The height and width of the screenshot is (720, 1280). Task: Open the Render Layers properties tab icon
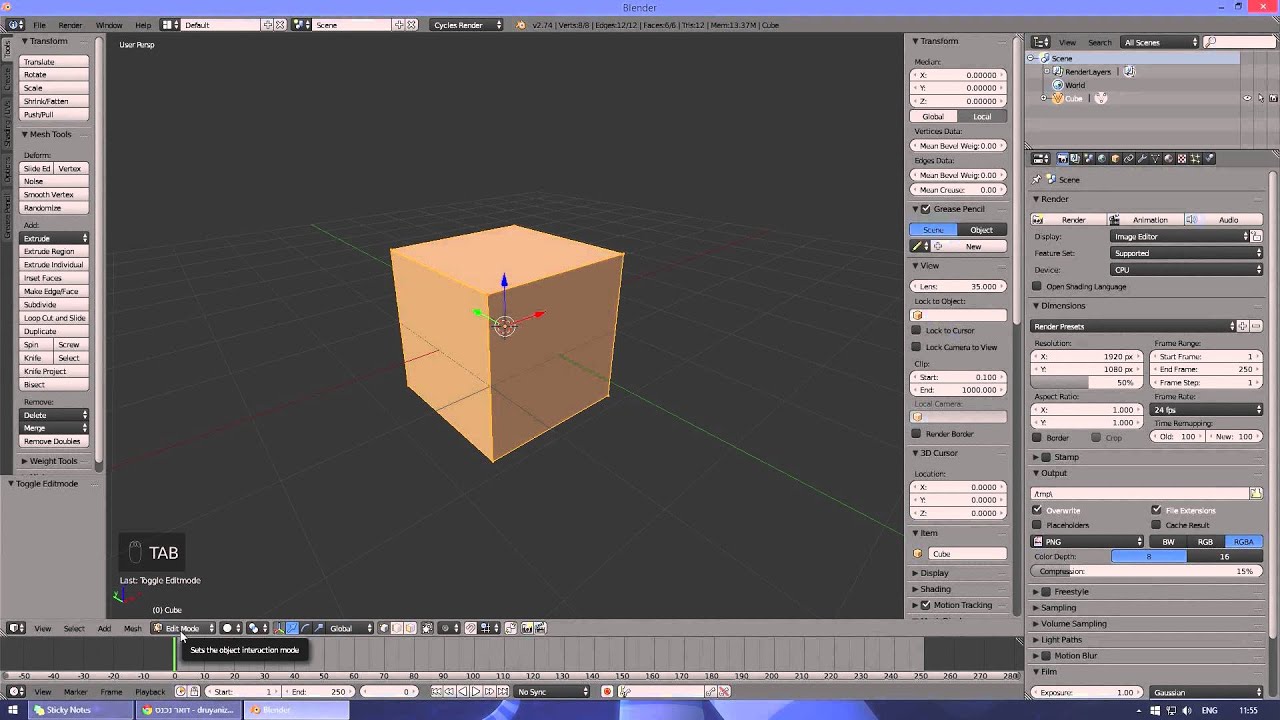point(1075,158)
